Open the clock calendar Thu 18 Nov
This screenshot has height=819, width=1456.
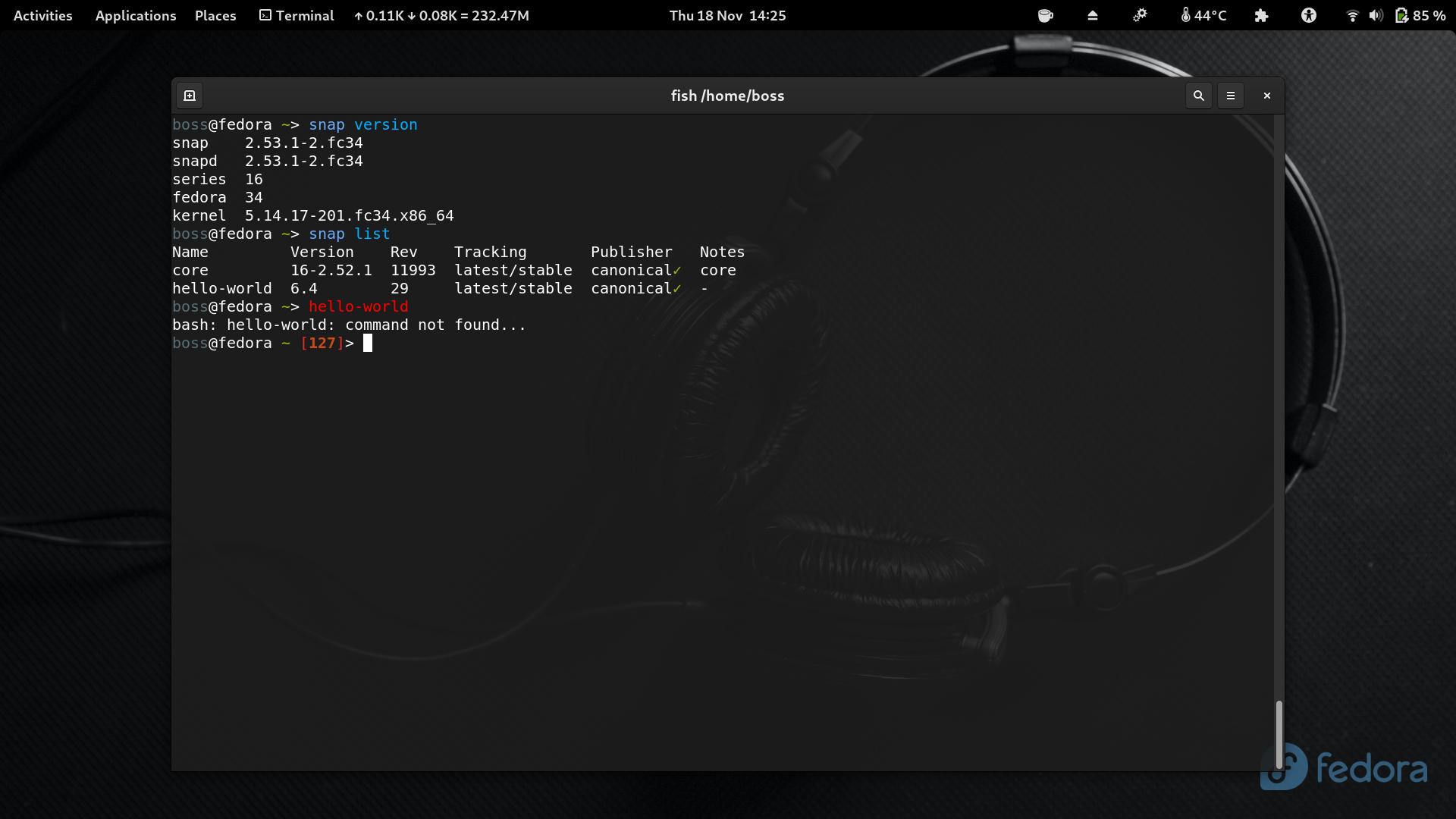(x=727, y=15)
